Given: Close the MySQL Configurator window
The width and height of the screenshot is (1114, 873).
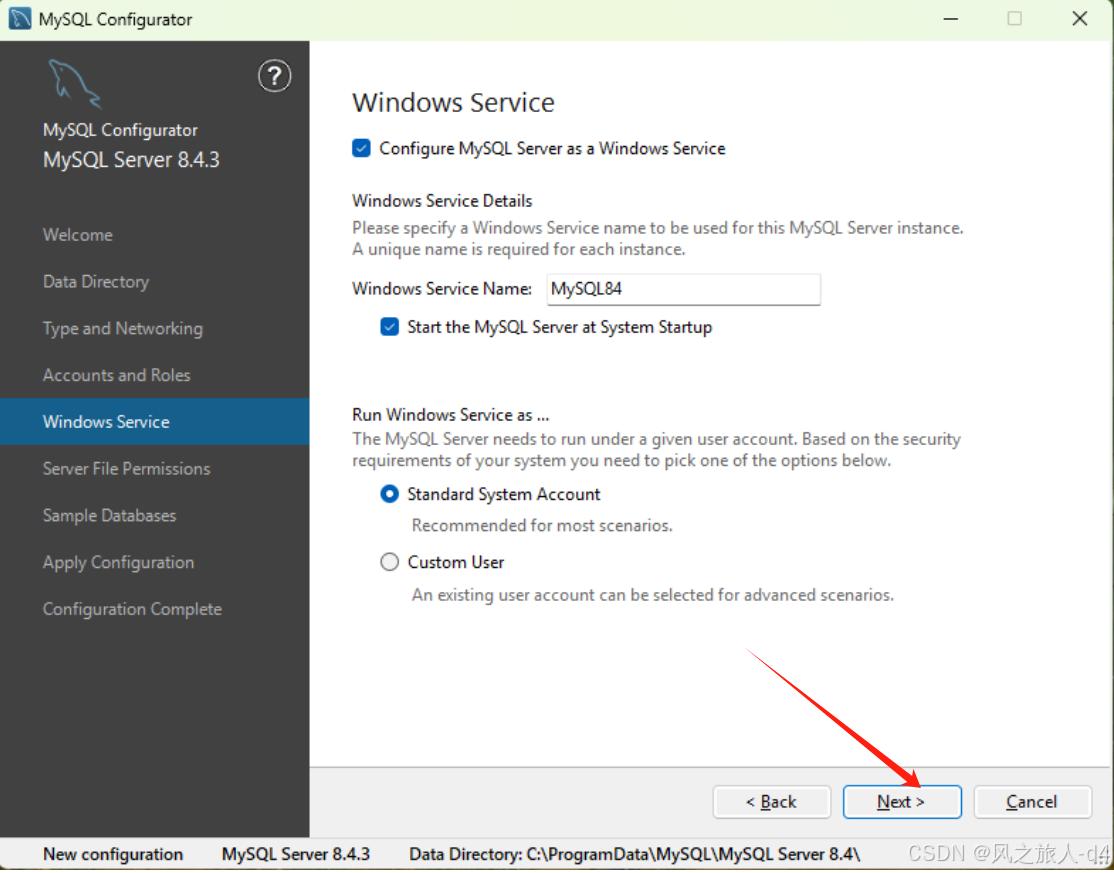Looking at the screenshot, I should [x=1079, y=18].
